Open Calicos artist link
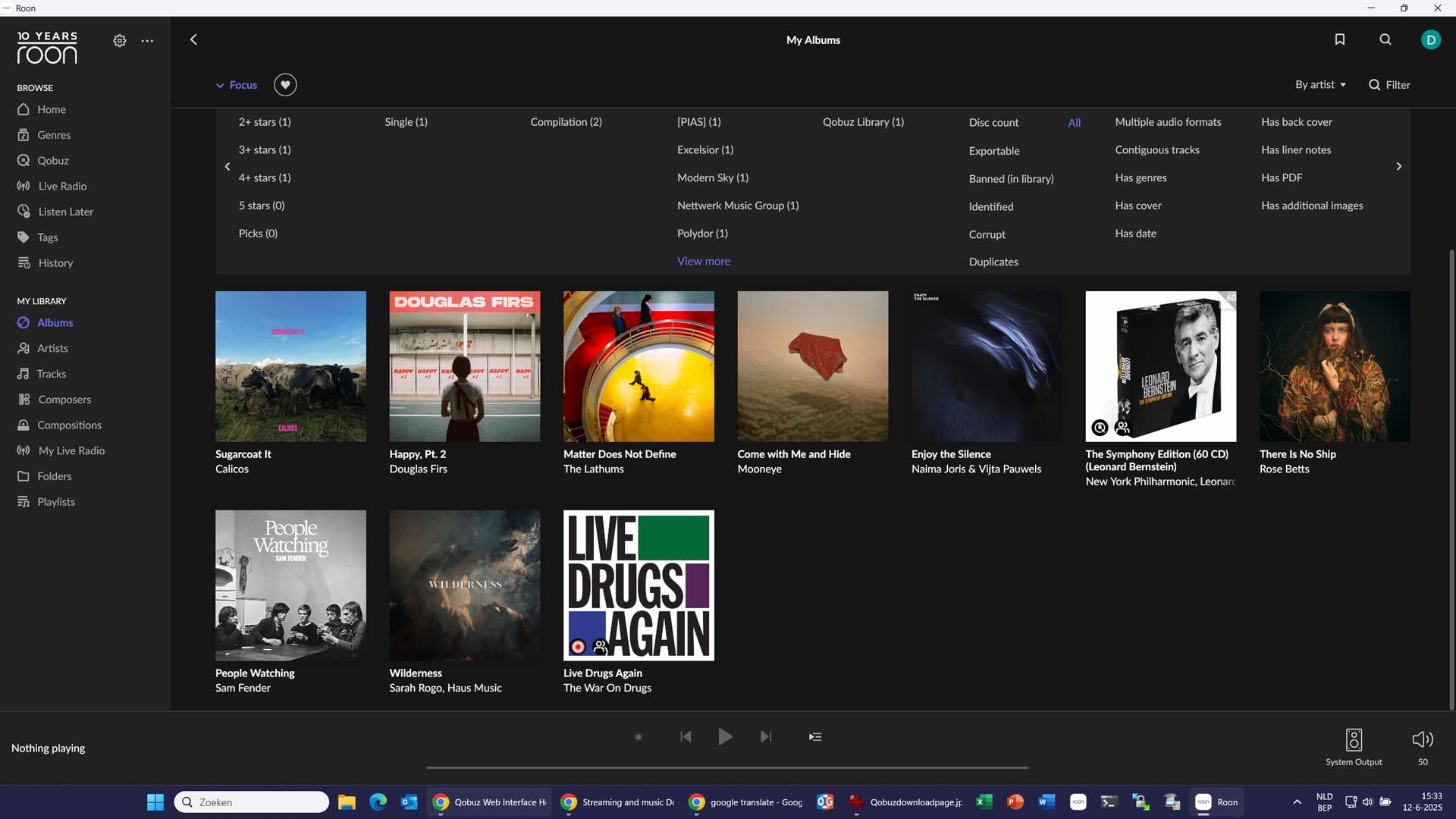Screen dimensions: 1456x819 tap(232, 469)
